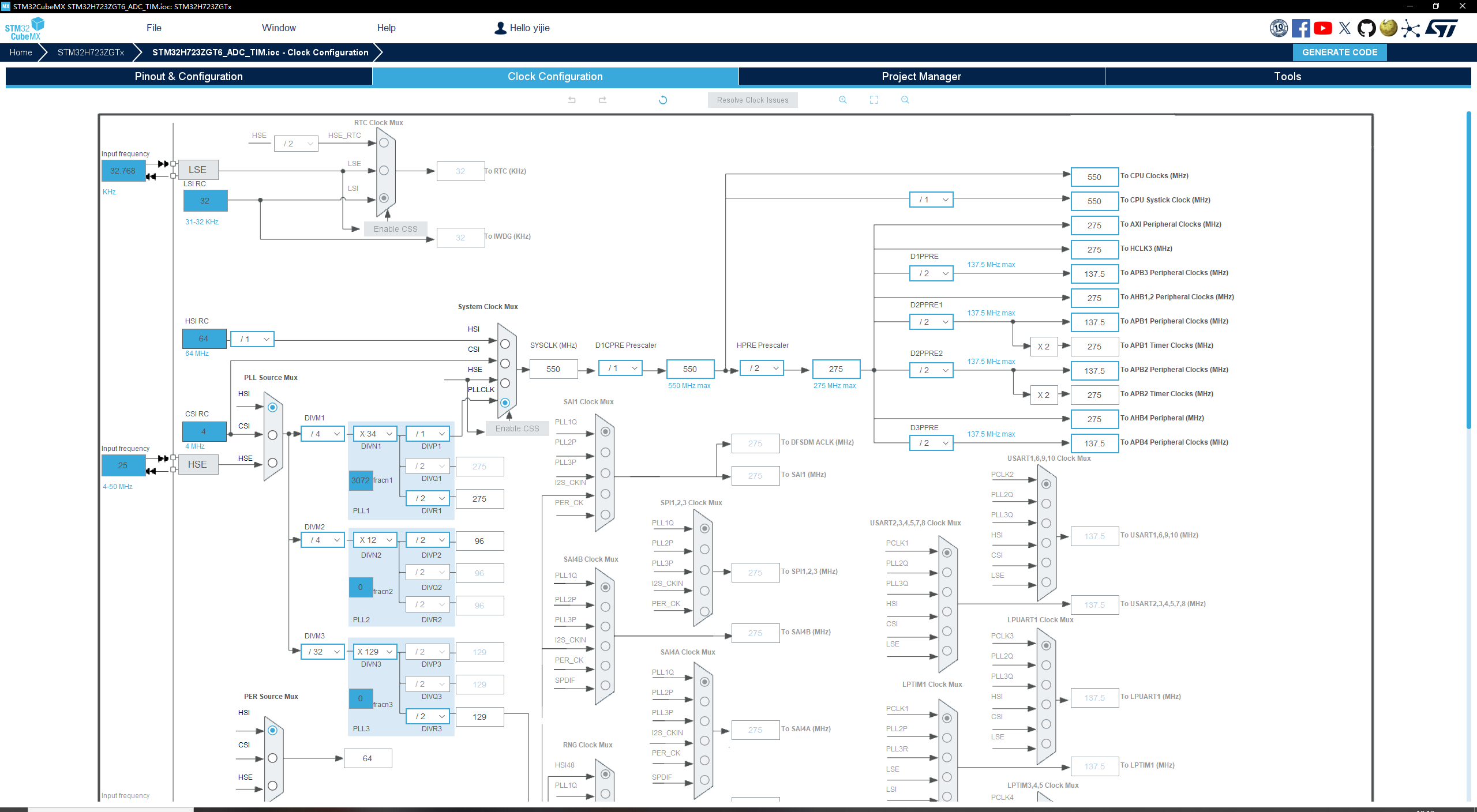The height and width of the screenshot is (812, 1477).
Task: Open the CPU Systick /1 dropdown
Action: coord(931,200)
